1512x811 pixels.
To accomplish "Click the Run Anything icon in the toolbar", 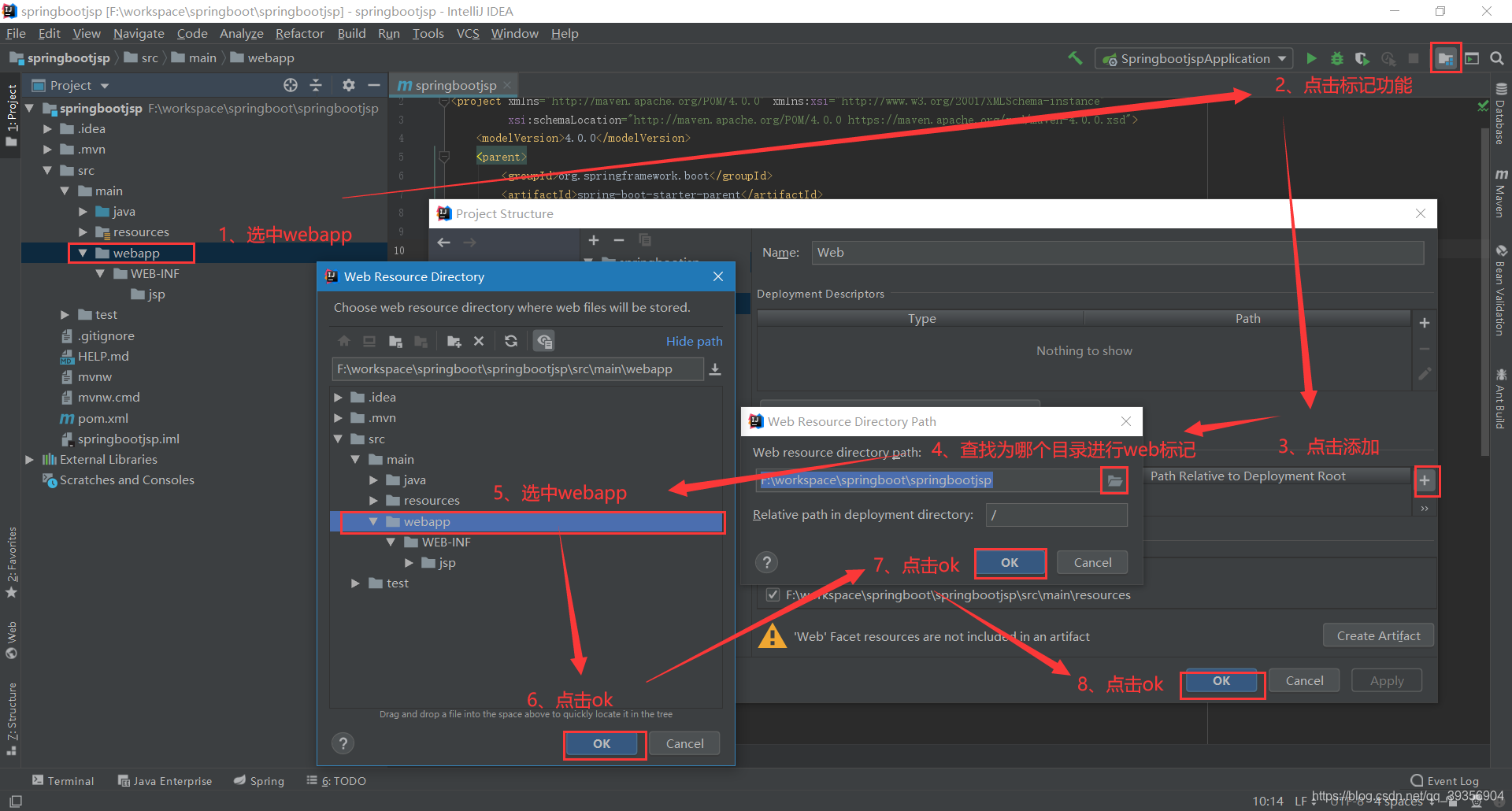I will 1472,58.
